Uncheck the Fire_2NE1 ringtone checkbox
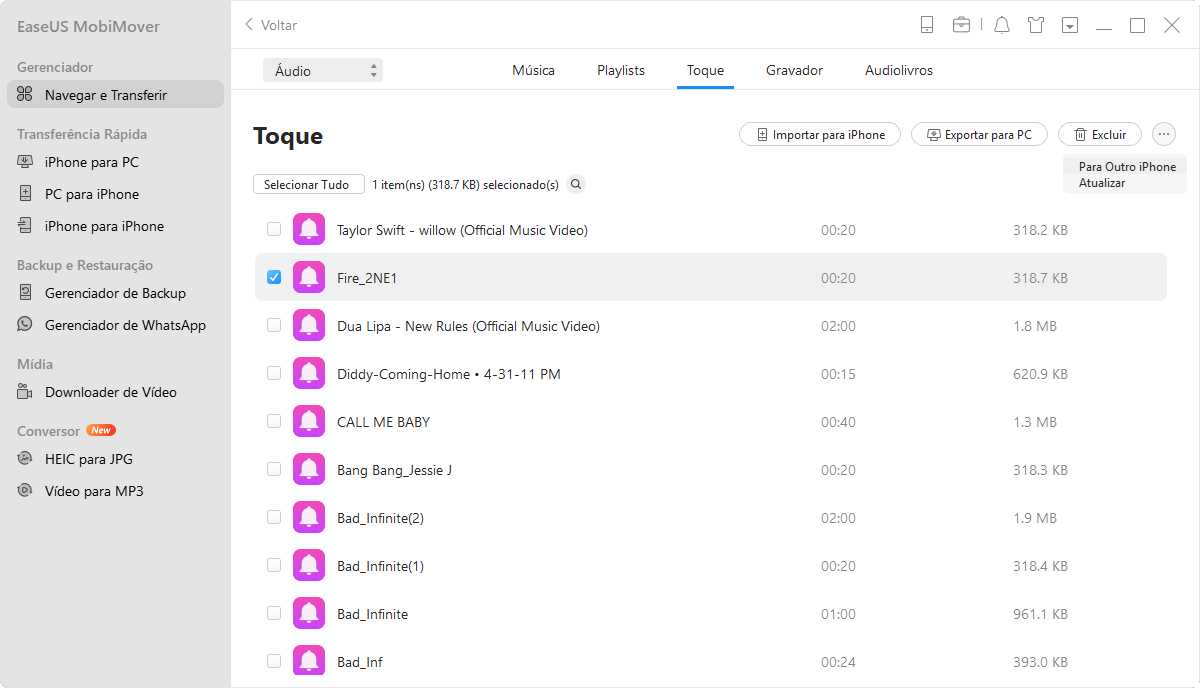 click(274, 277)
